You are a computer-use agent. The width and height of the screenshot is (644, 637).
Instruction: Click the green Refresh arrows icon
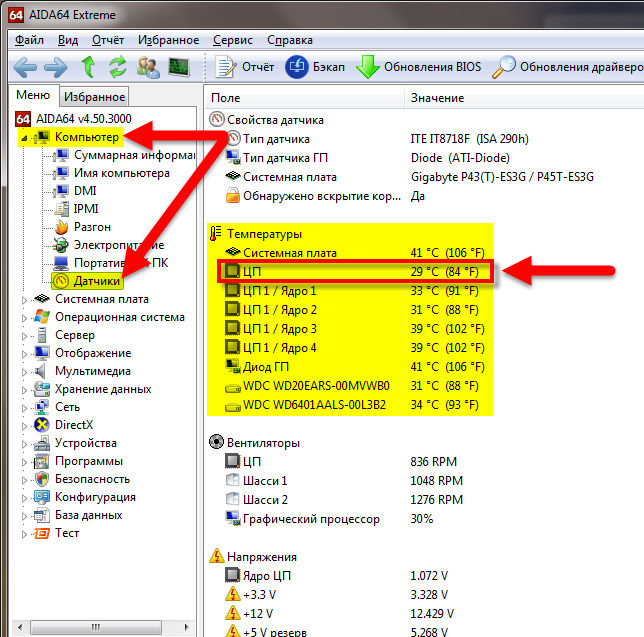tap(118, 67)
